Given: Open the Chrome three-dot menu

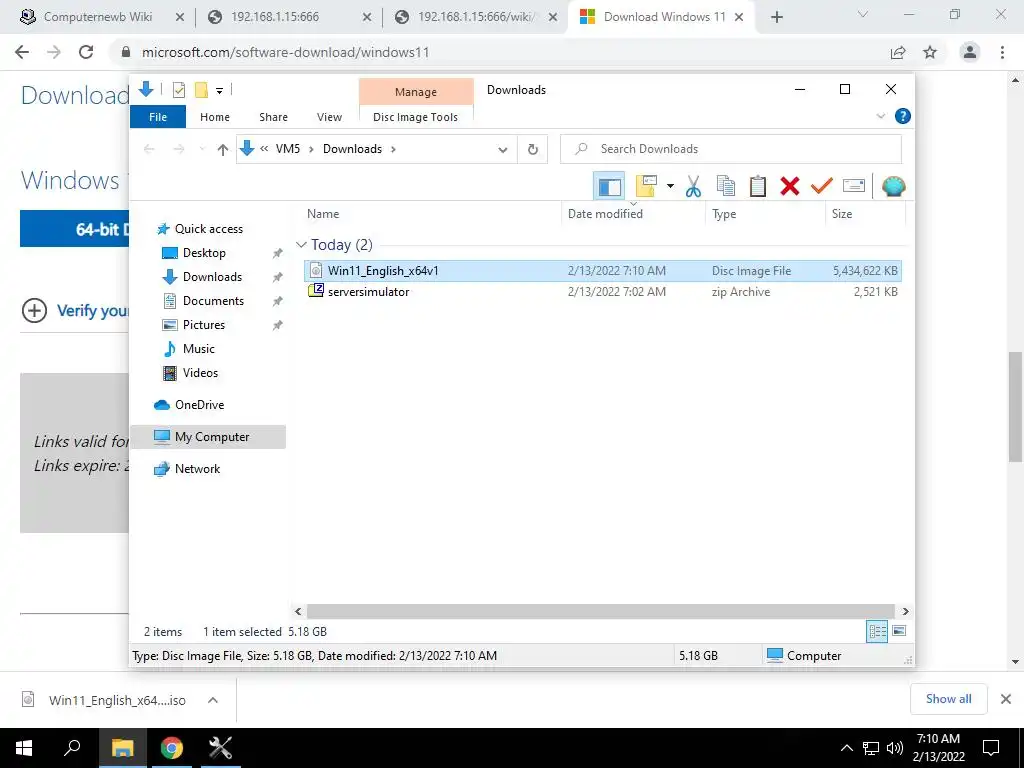Looking at the screenshot, I should point(1002,52).
